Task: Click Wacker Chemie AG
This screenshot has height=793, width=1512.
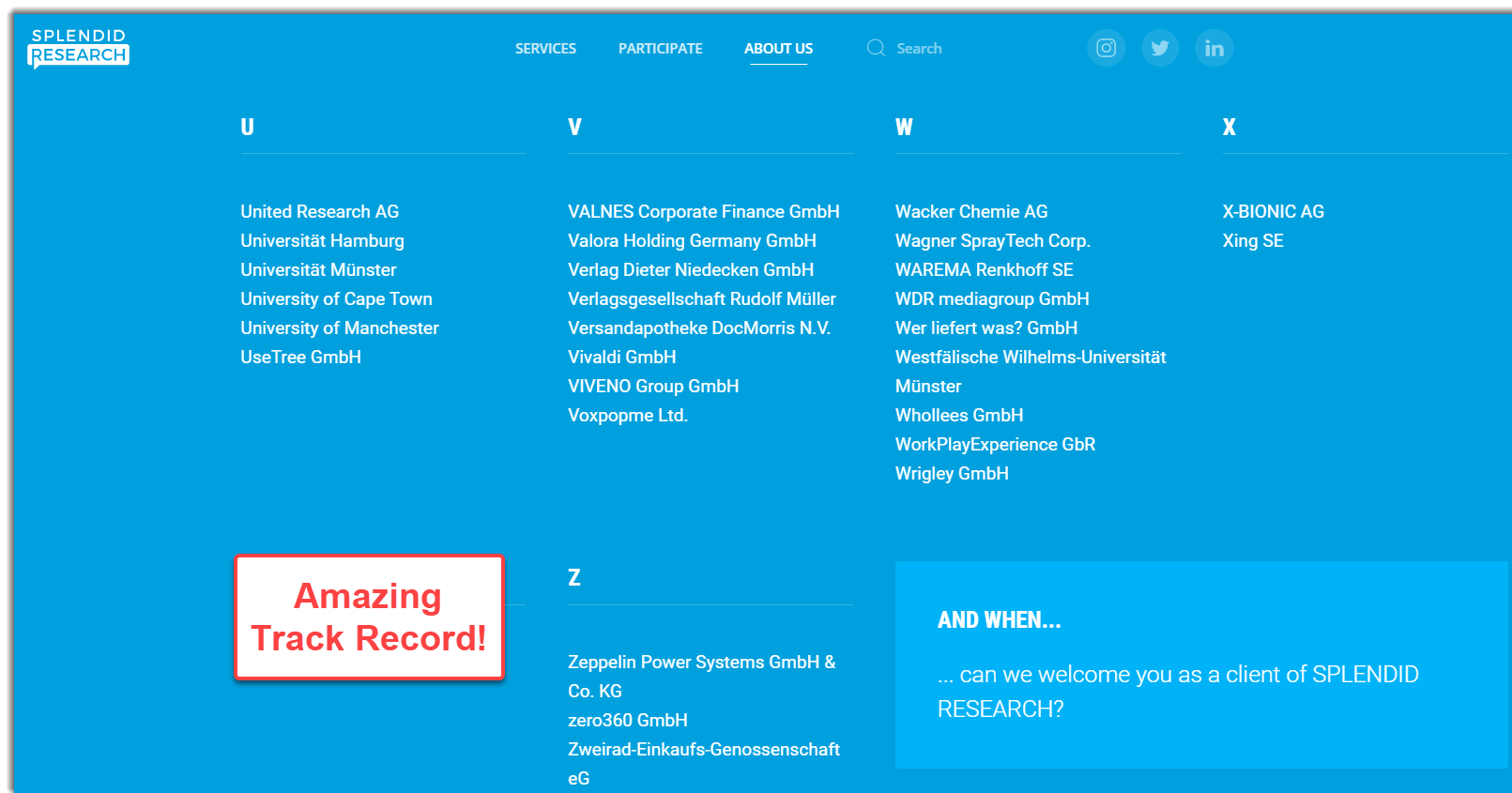Action: click(x=971, y=212)
